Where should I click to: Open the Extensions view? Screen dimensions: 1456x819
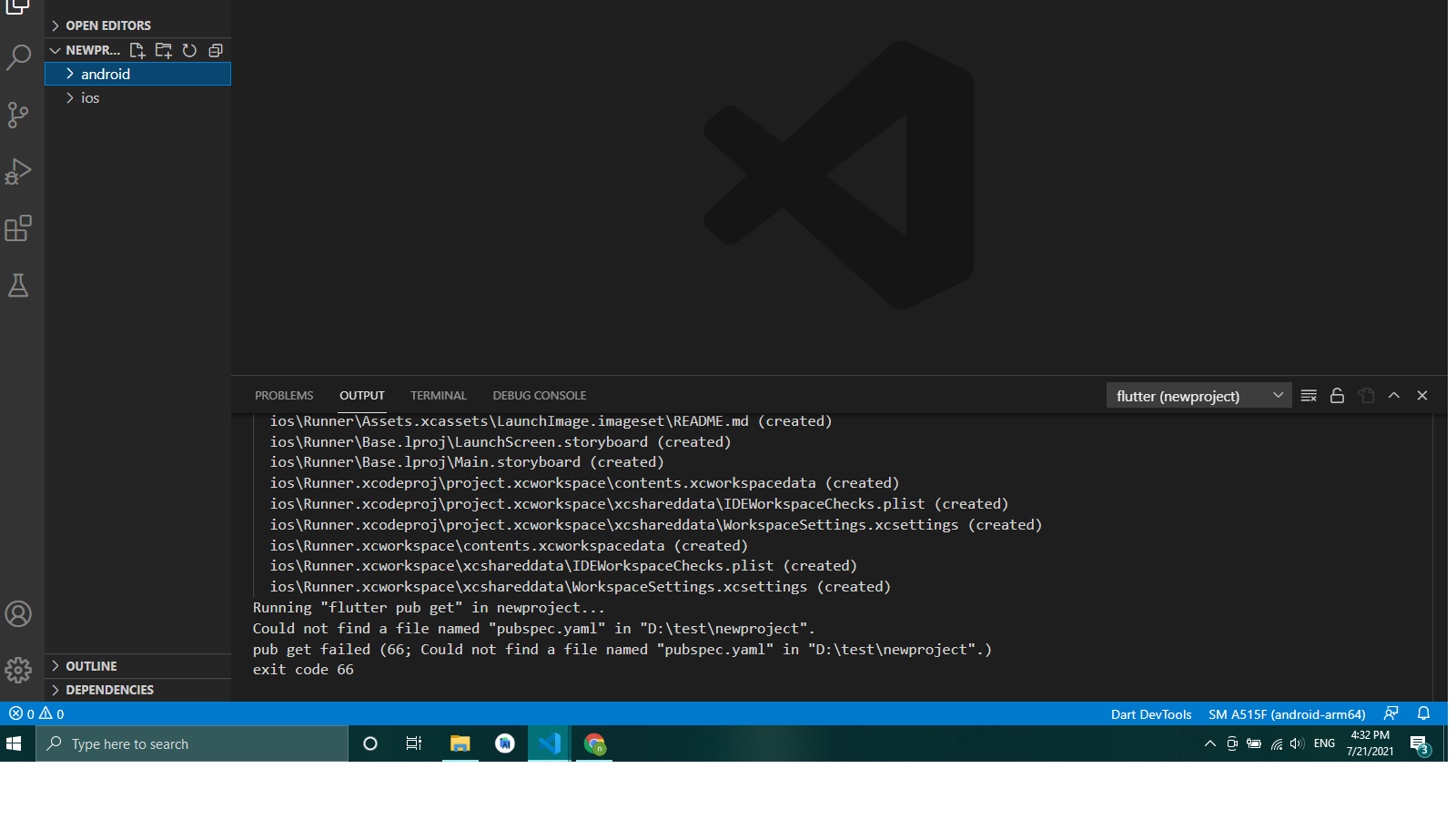click(18, 228)
